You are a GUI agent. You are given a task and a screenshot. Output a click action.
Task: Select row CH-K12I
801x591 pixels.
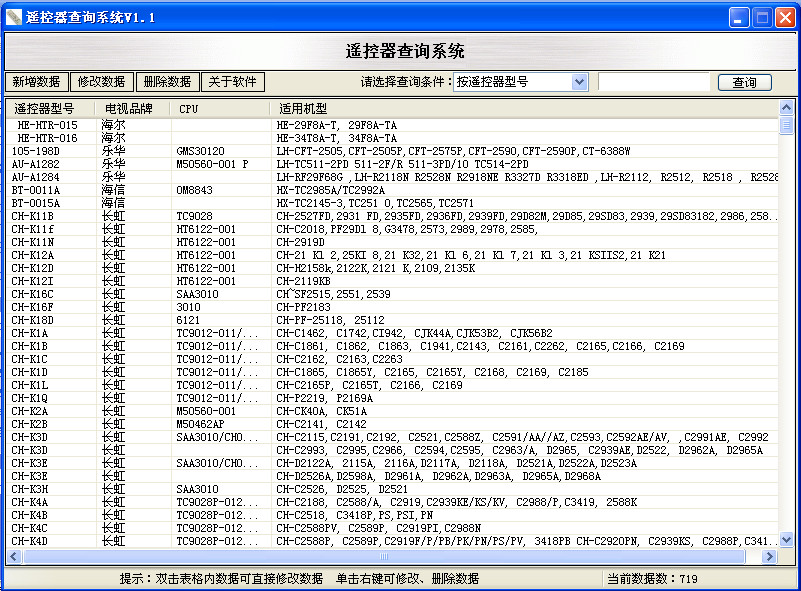392,281
